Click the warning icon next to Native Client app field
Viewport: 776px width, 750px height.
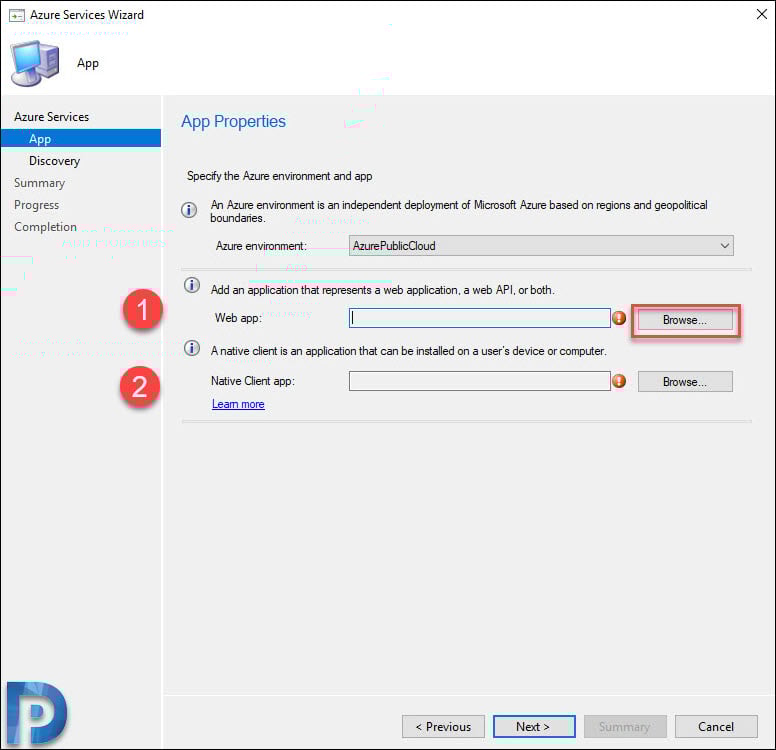click(619, 381)
